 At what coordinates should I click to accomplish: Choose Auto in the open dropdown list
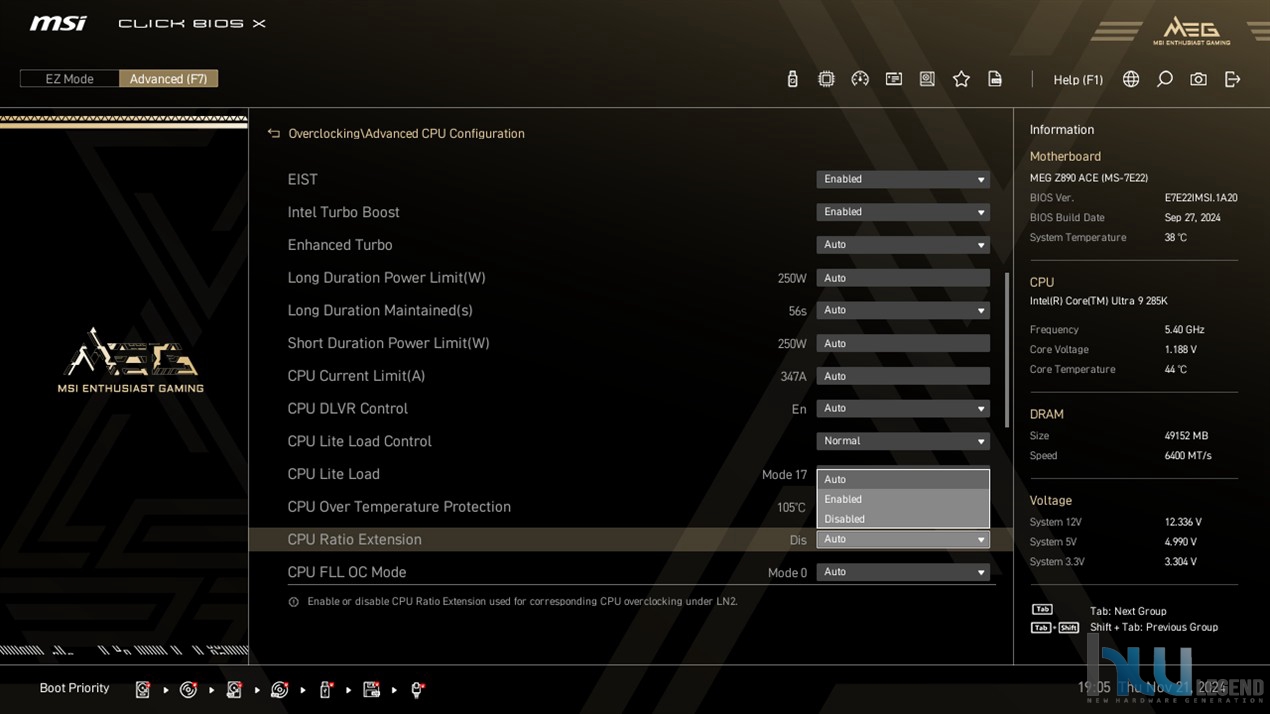coord(903,479)
